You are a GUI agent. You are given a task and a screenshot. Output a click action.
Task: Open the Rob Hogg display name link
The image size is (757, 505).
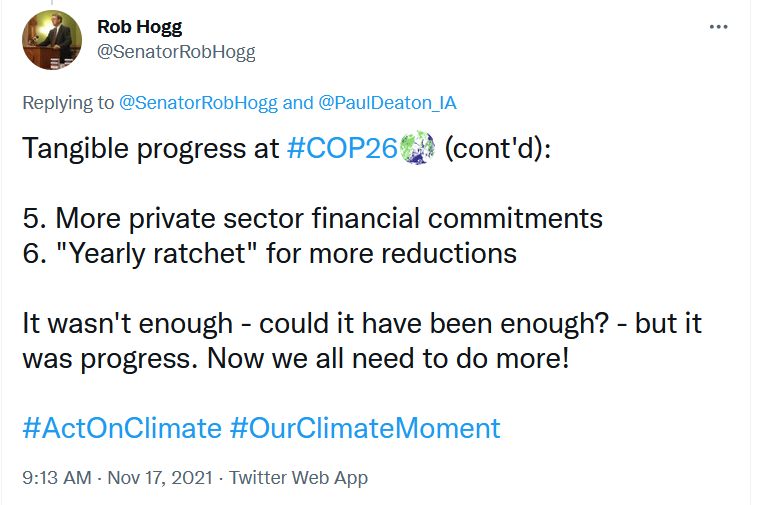(138, 27)
